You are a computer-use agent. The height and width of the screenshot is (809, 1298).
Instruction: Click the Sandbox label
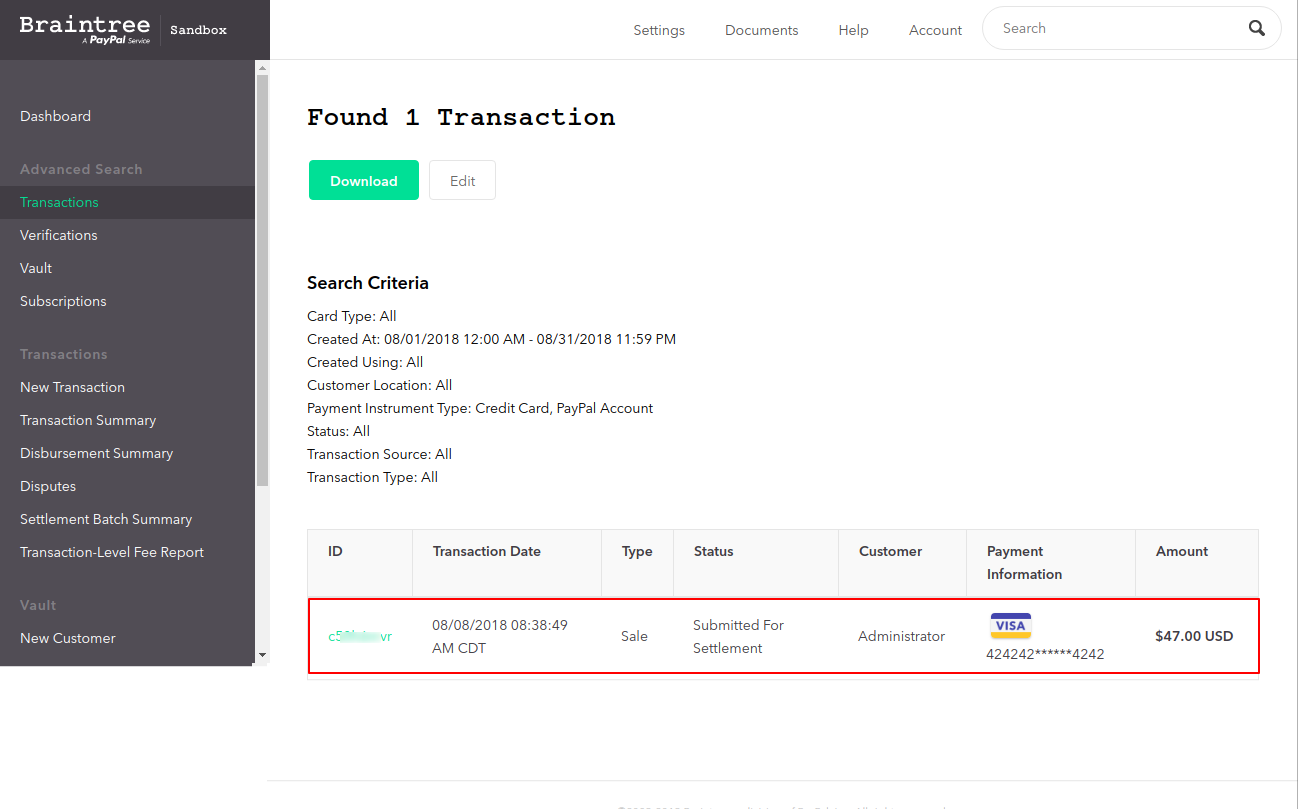click(198, 30)
